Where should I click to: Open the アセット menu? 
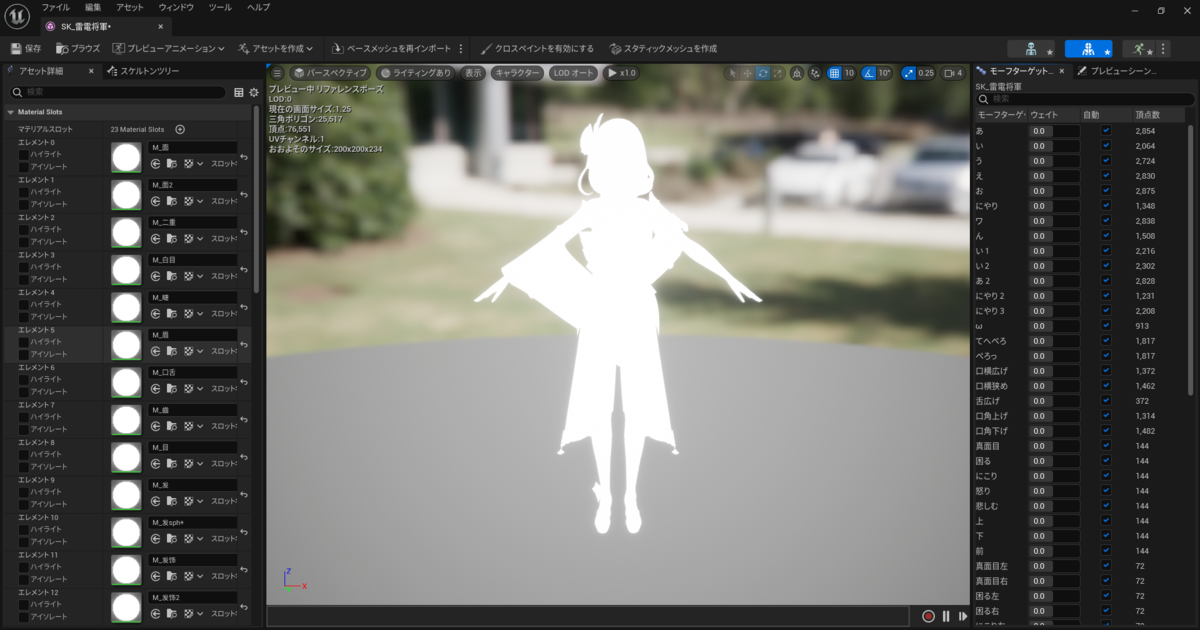129,7
